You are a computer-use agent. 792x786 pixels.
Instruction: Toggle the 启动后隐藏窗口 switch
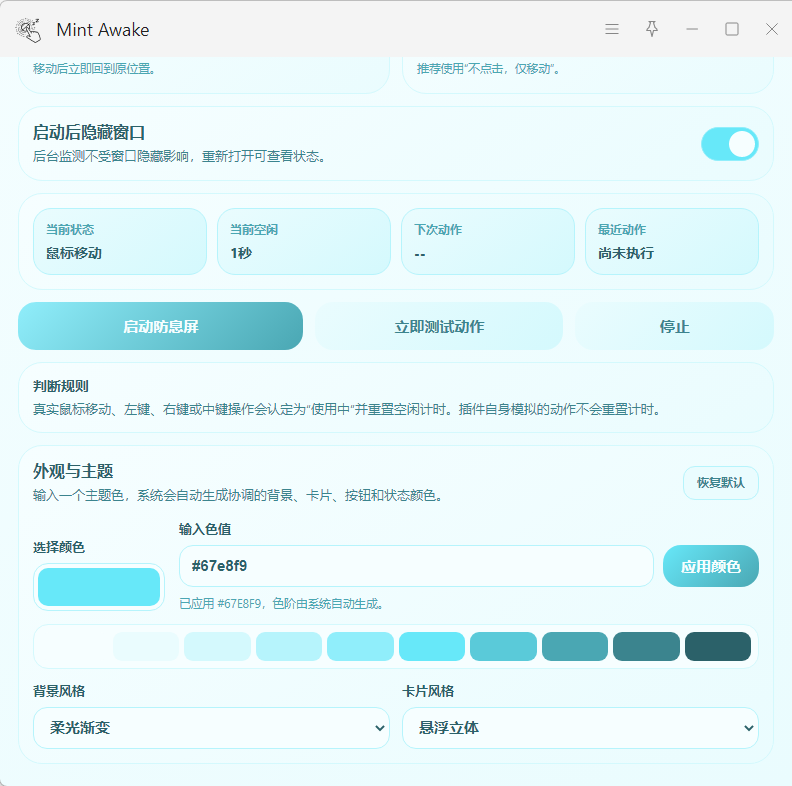(x=729, y=144)
